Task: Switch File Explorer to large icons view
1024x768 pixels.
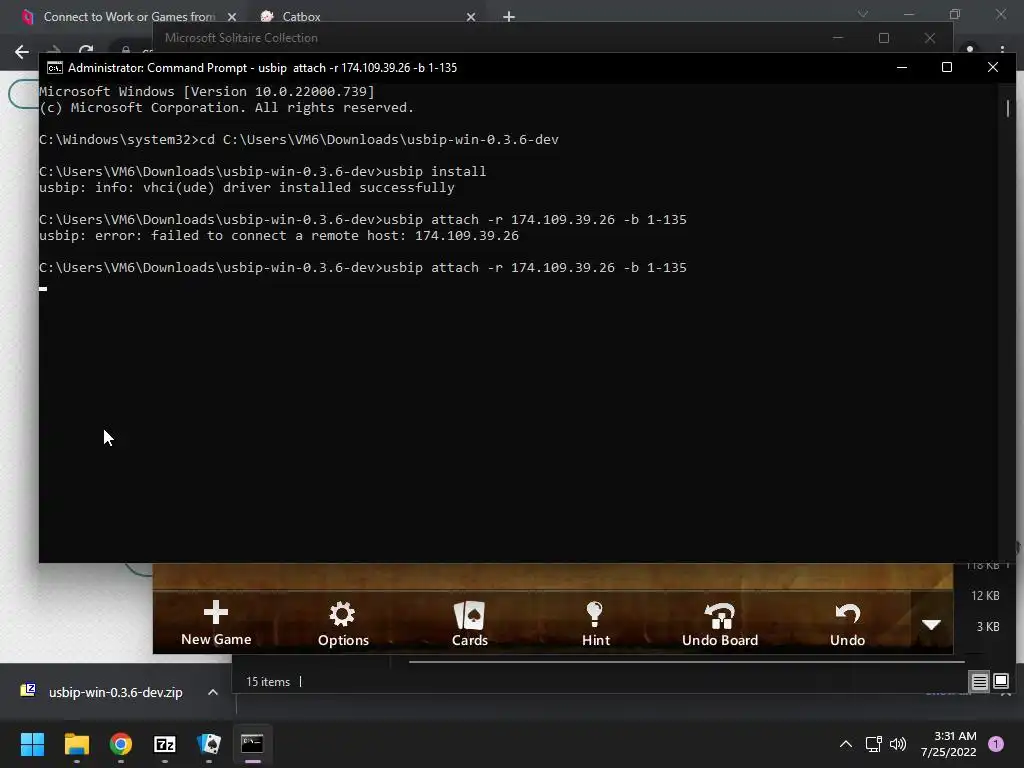Action: tap(1001, 681)
